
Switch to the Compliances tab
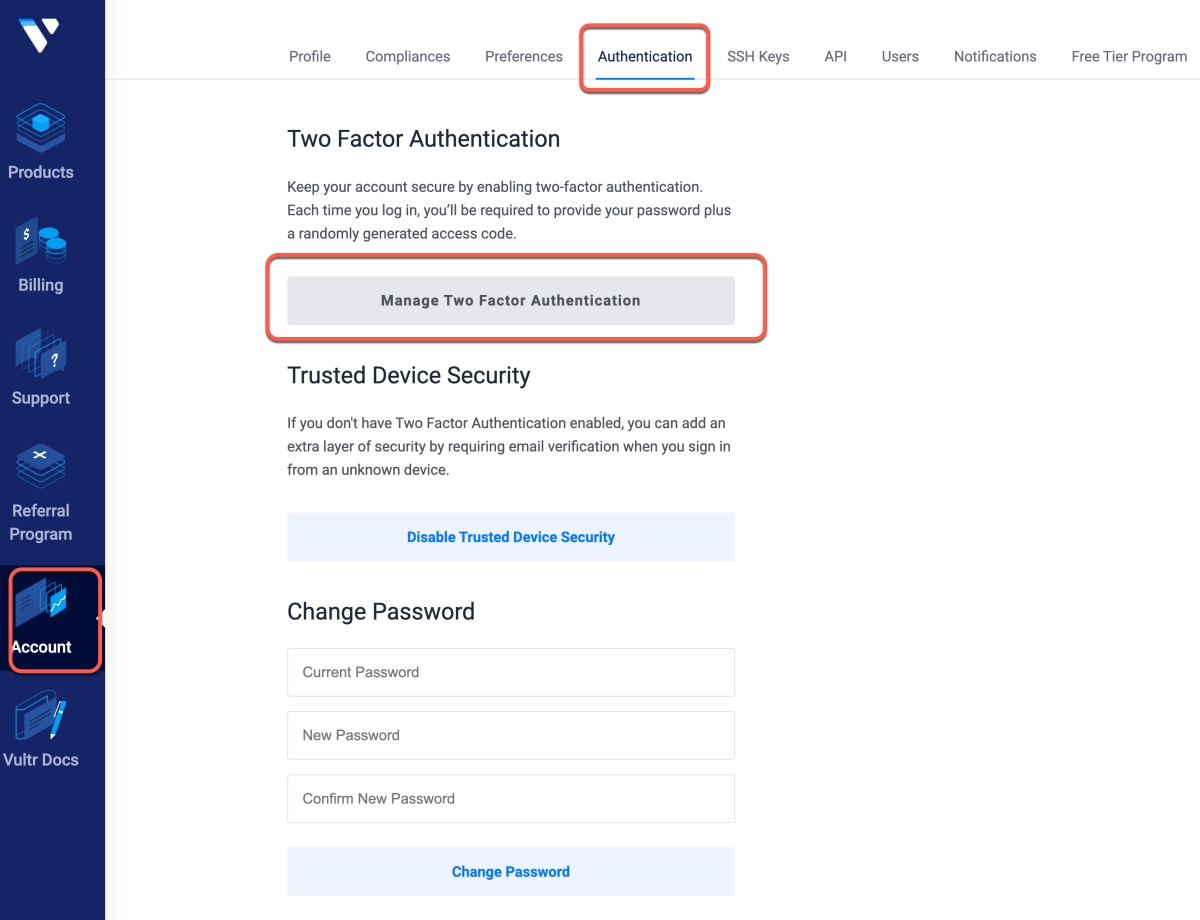[408, 56]
